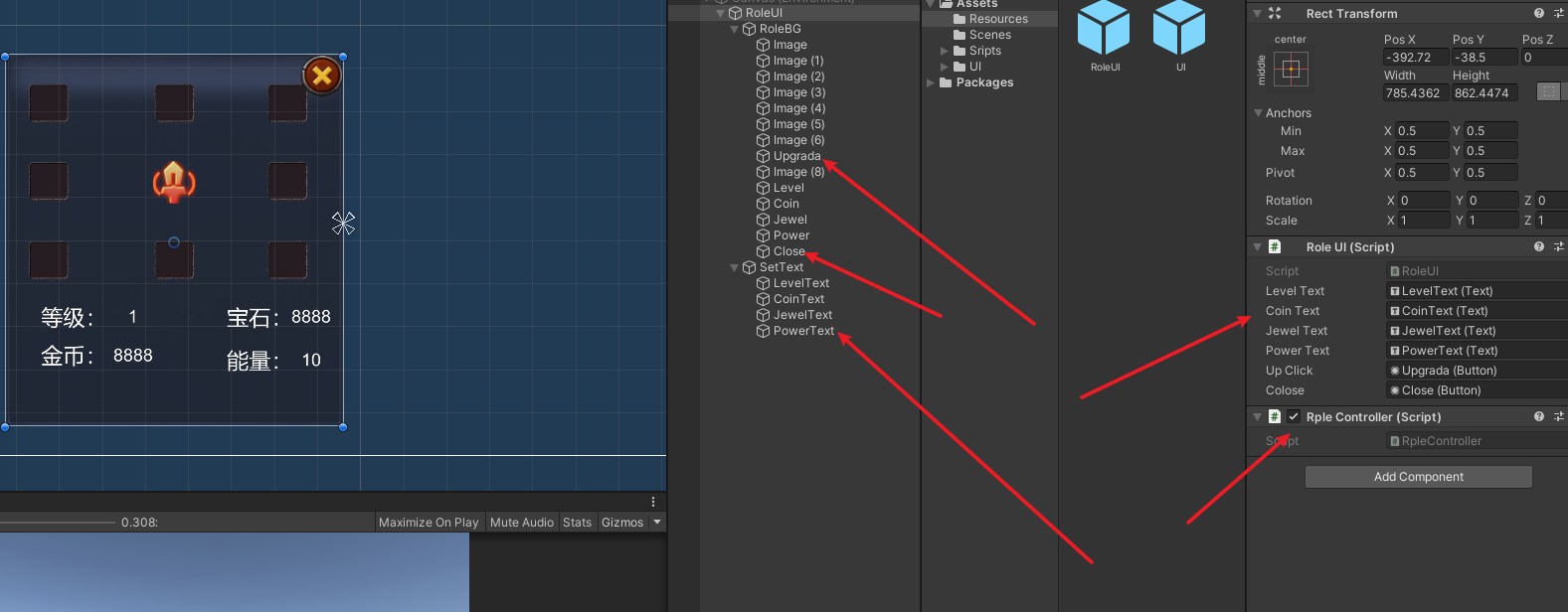Viewport: 1568px width, 612px height.
Task: Collapse the RoleUI node in Hierarchy
Action: pos(721,13)
